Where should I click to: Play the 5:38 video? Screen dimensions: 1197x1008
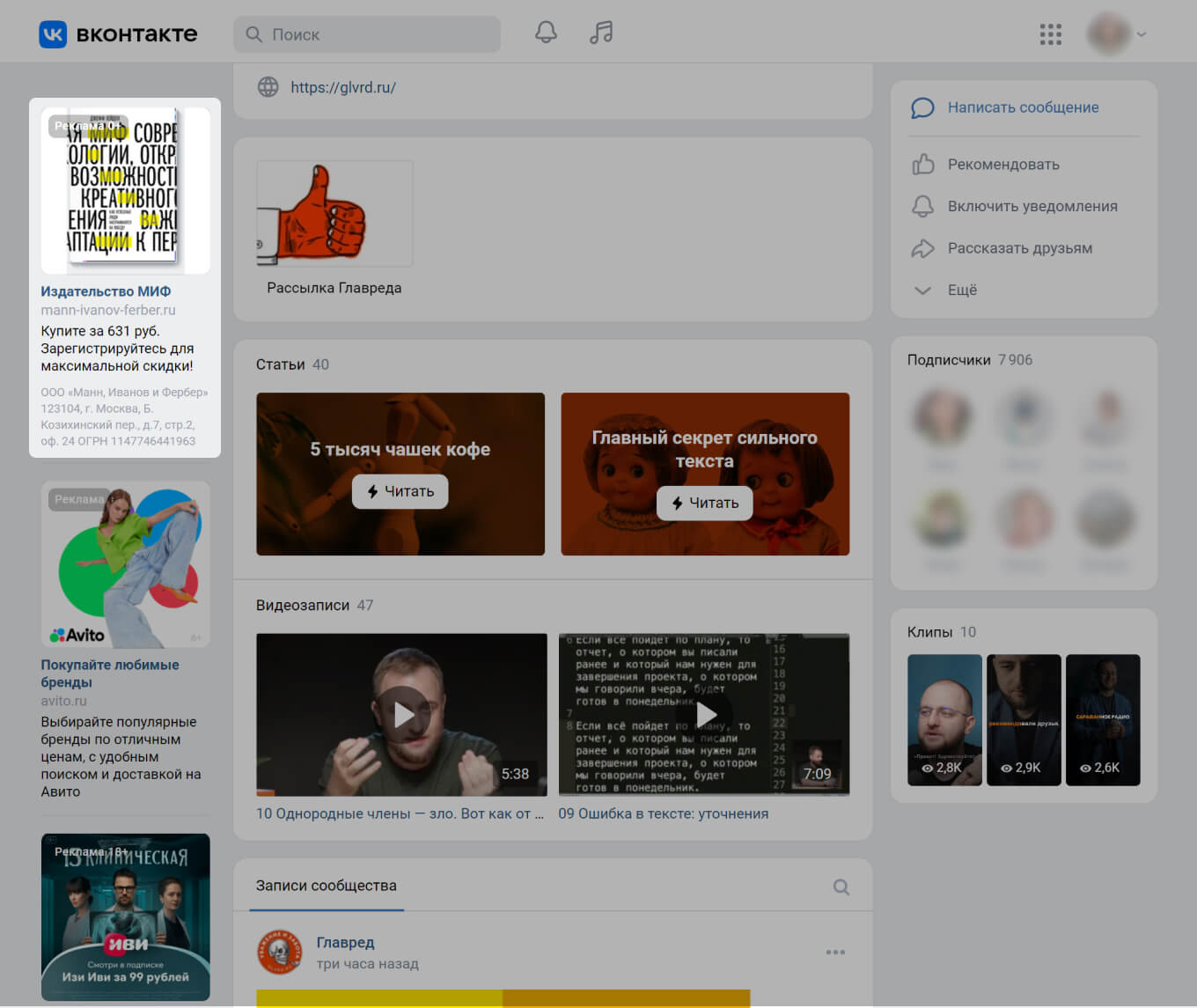[x=401, y=714]
